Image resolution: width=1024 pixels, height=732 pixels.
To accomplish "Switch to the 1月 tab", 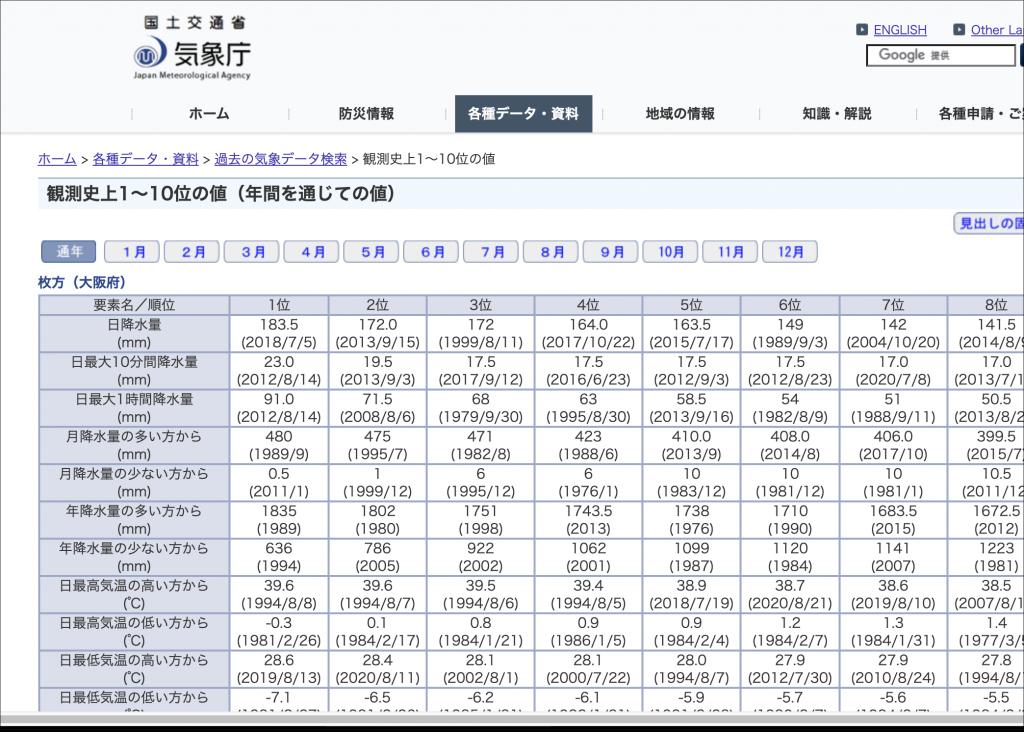I will click(x=132, y=252).
